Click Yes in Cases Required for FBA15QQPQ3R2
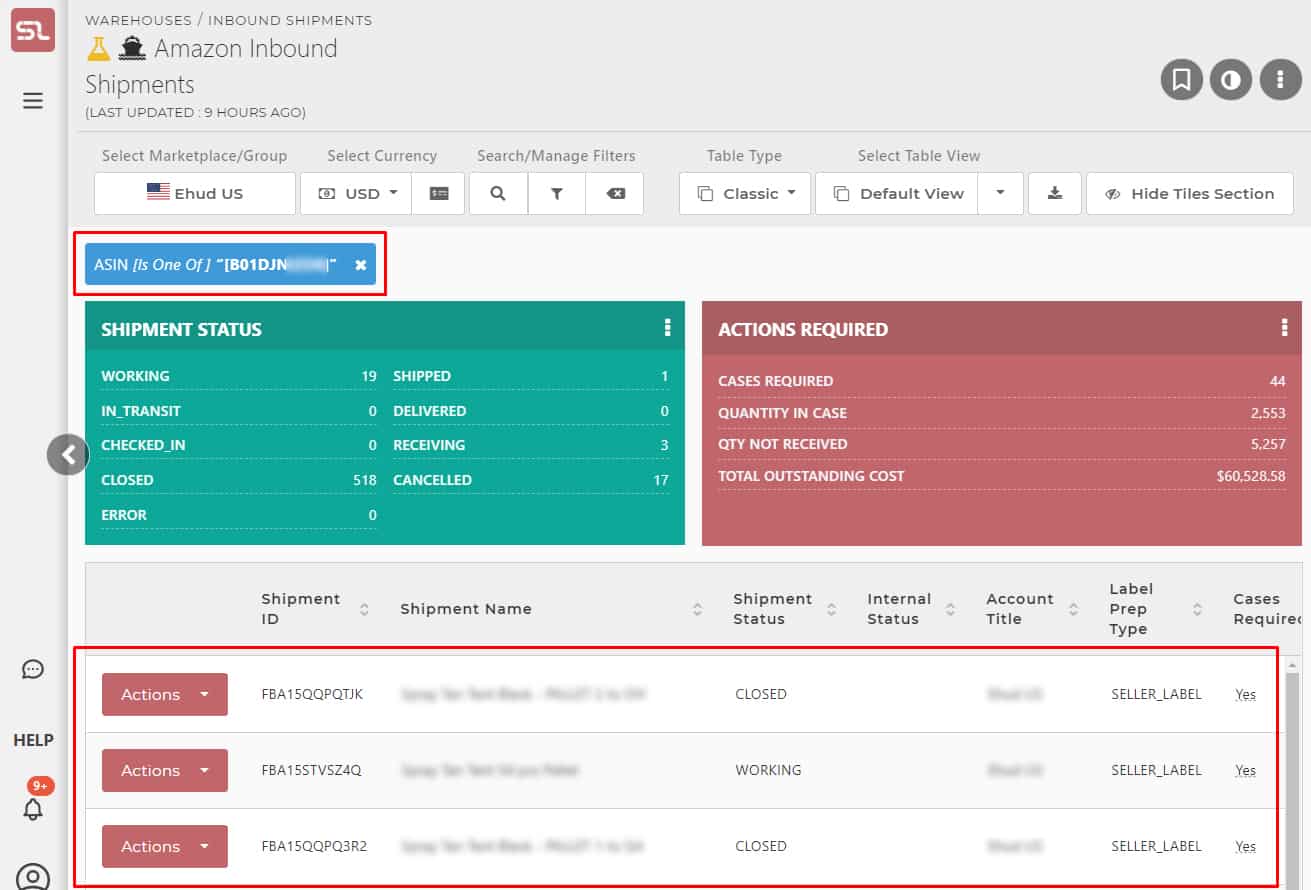The image size is (1311, 890). (1245, 846)
